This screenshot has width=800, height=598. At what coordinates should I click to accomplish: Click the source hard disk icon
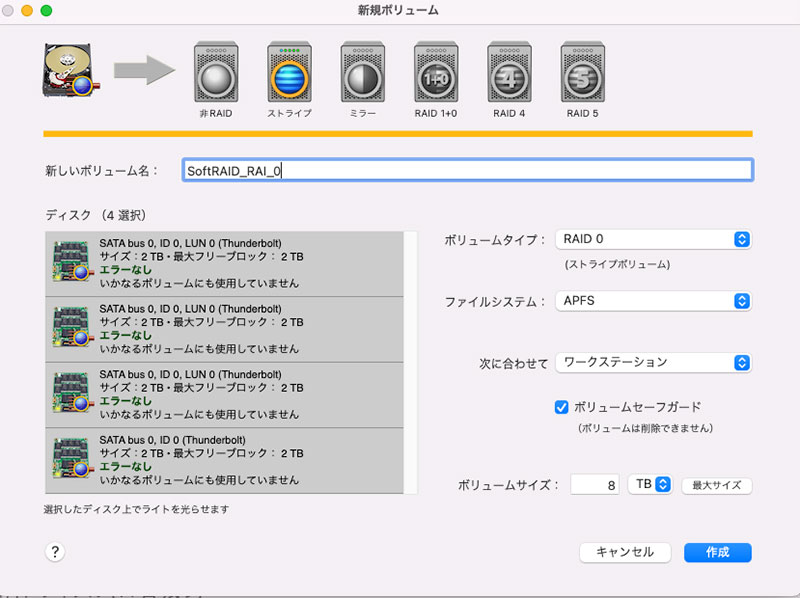pyautogui.click(x=70, y=70)
